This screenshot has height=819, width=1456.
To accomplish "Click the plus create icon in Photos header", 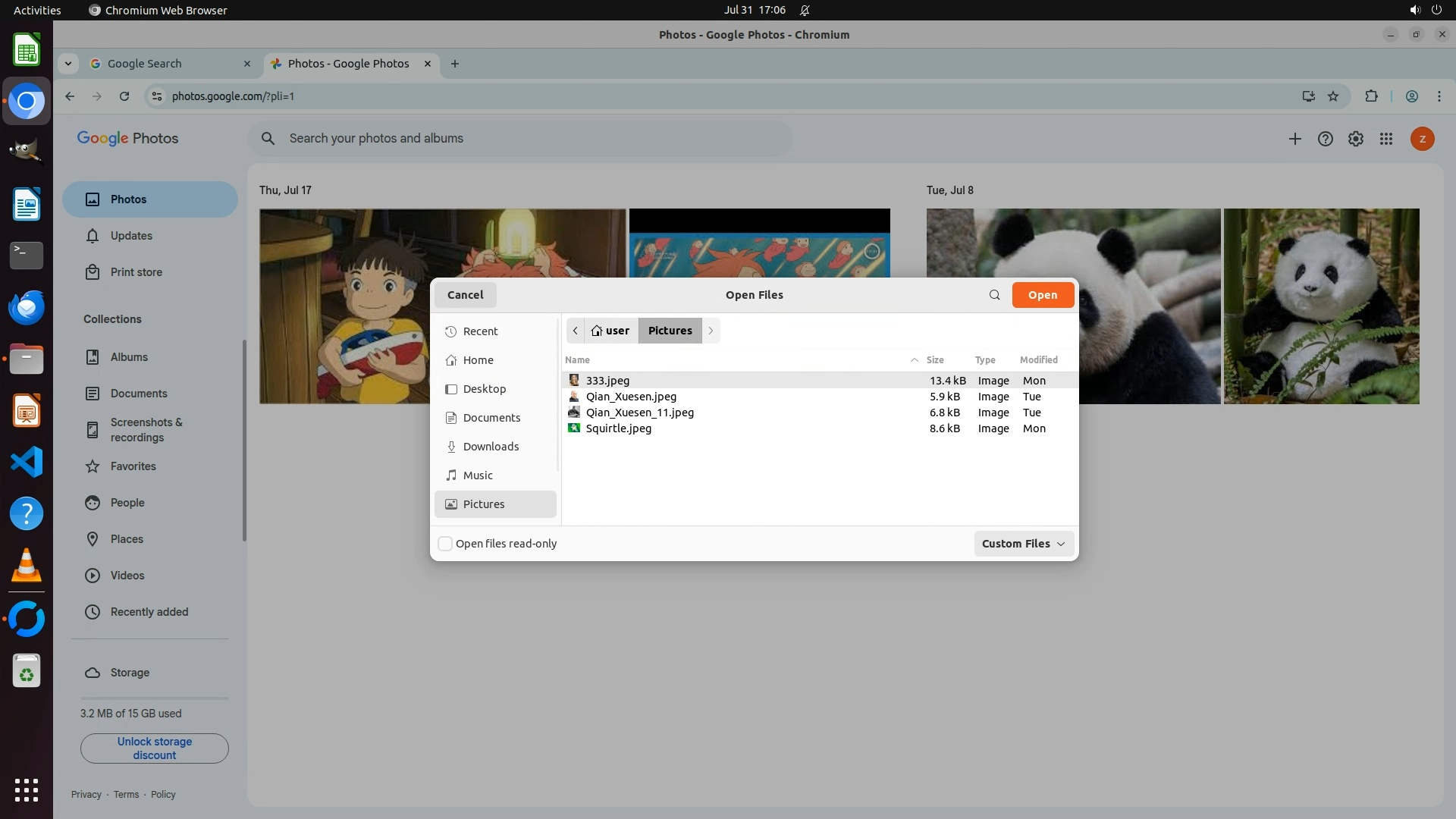I will point(1294,139).
